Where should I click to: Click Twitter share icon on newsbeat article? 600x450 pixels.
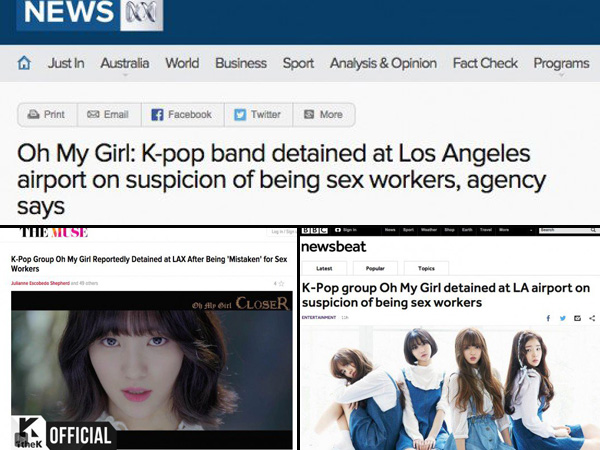click(562, 318)
